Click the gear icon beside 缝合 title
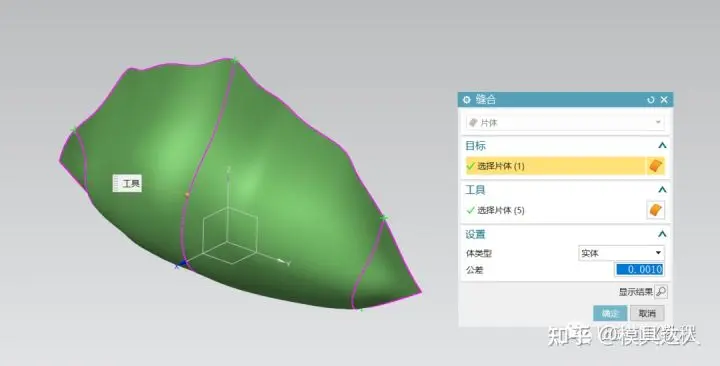Screen dimensions: 720x366 [467, 100]
